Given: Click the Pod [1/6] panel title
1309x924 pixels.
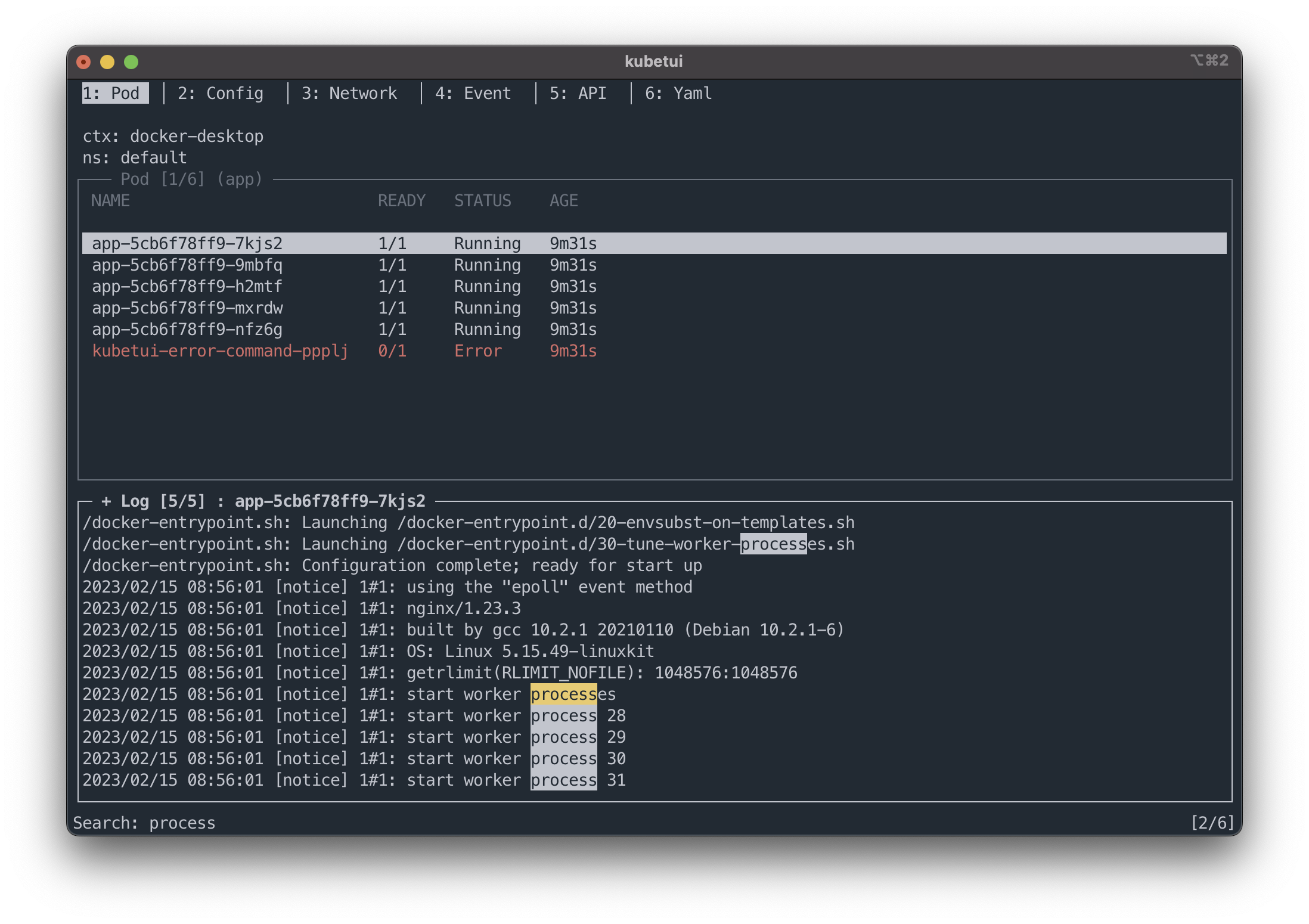Looking at the screenshot, I should 191,179.
